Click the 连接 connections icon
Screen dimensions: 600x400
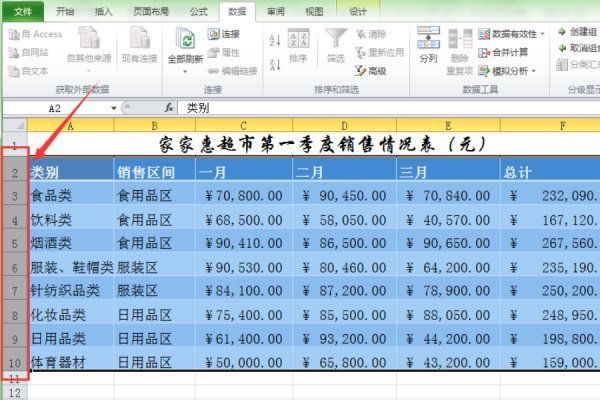tap(213, 34)
